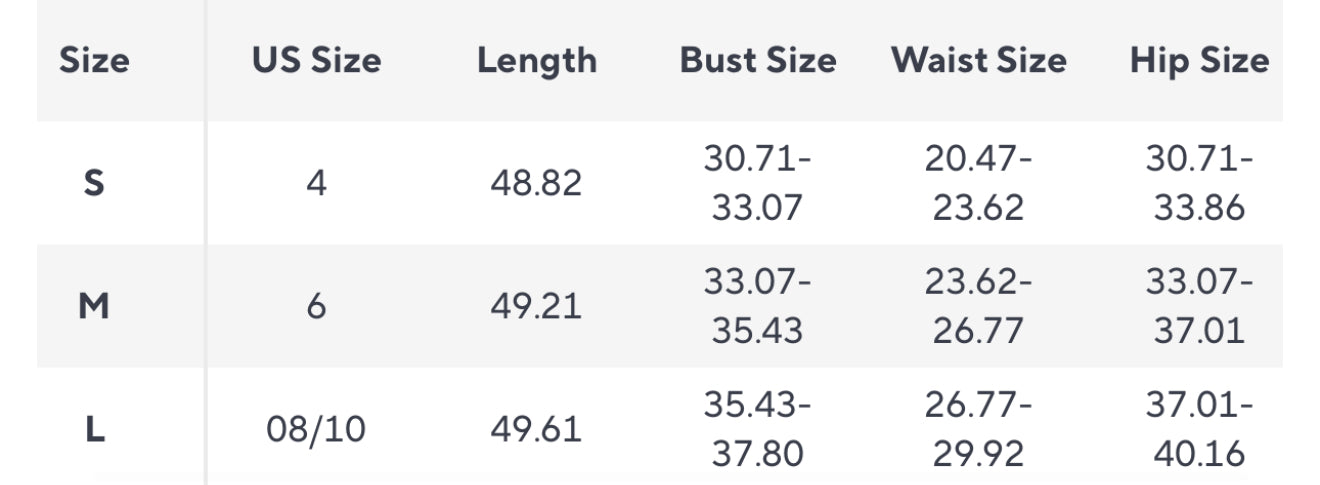
Task: Select the US size 6 cell
Action: click(316, 307)
